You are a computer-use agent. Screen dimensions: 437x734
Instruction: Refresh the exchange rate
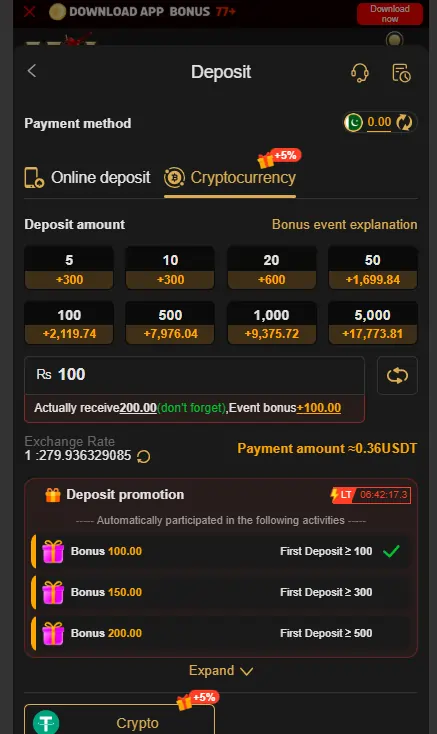[144, 456]
